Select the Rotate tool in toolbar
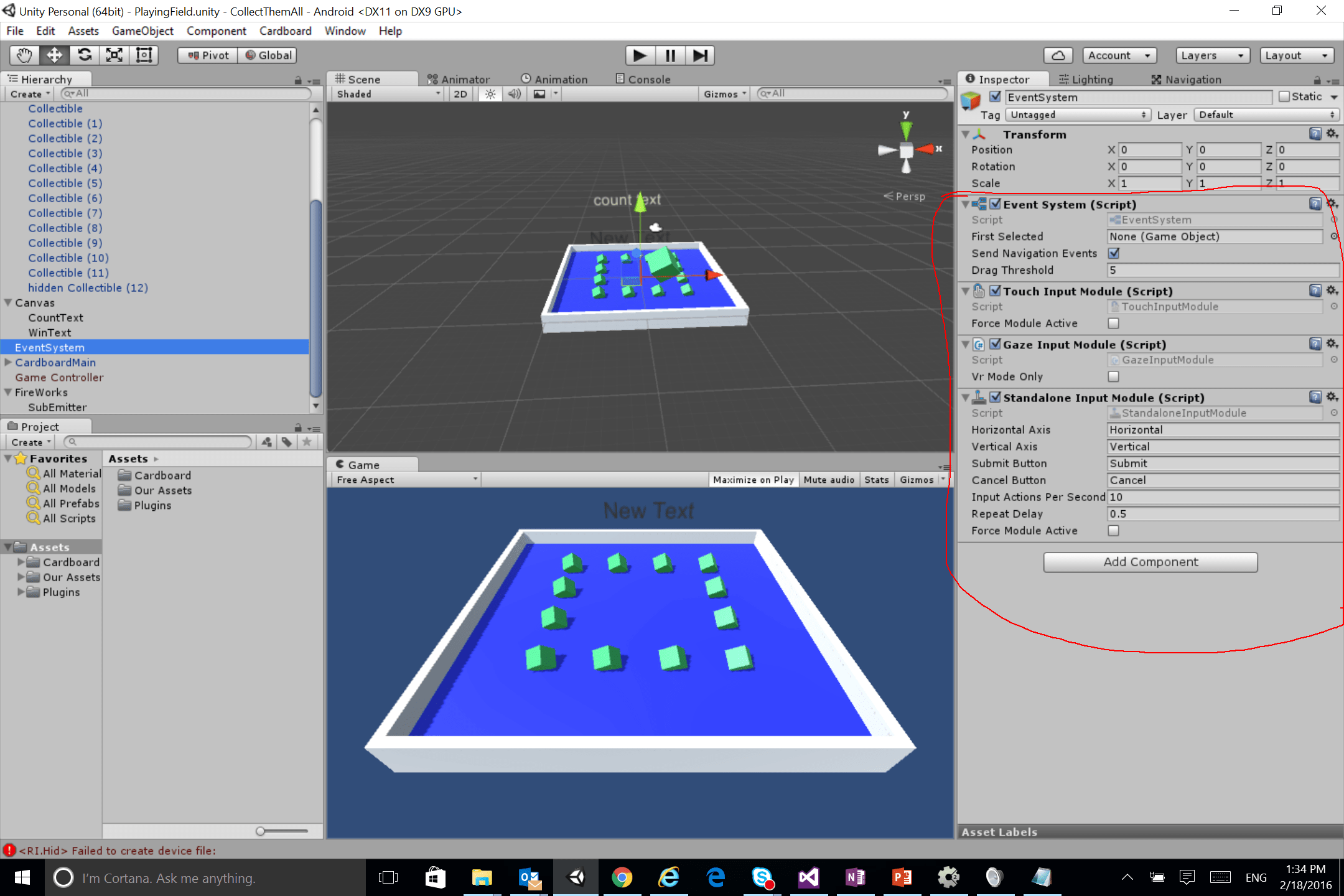The width and height of the screenshot is (1344, 896). 84,55
